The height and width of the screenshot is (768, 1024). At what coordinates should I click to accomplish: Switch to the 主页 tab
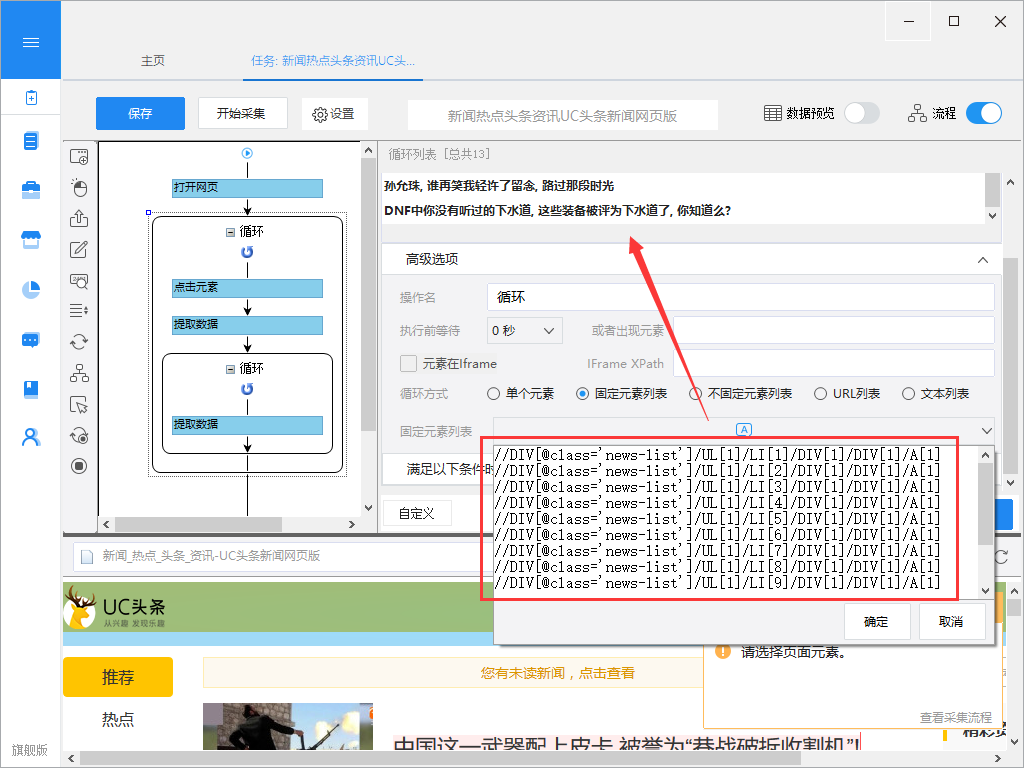coord(153,61)
